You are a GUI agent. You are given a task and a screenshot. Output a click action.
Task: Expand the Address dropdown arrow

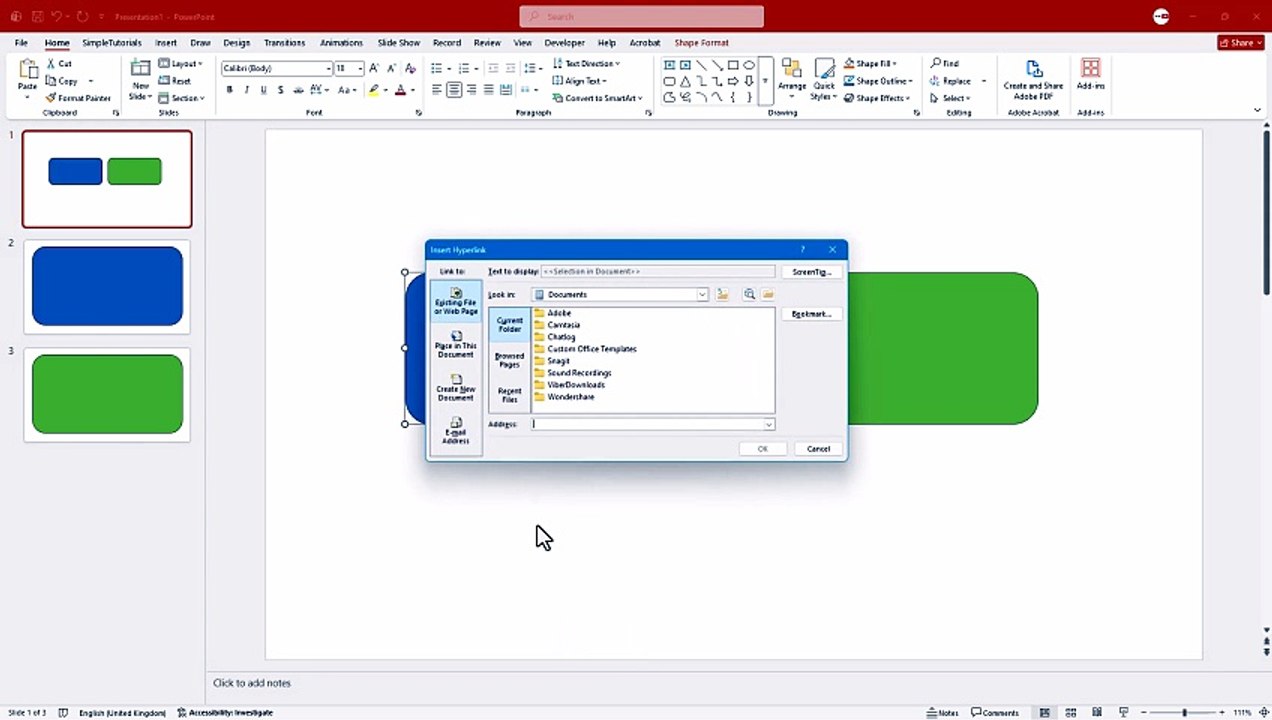click(768, 424)
